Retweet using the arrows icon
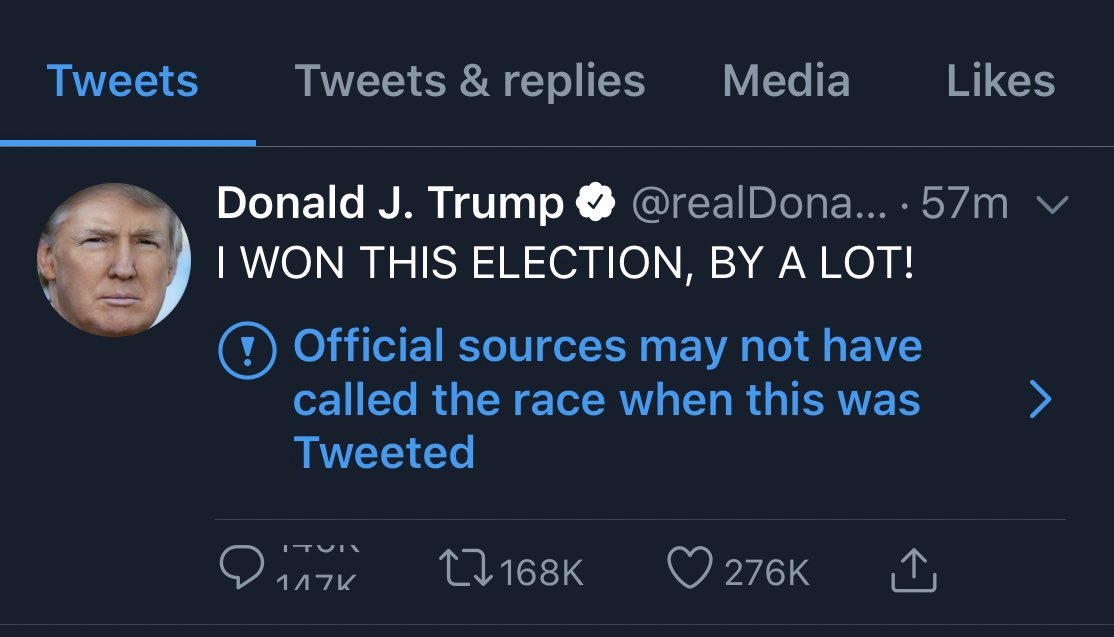This screenshot has width=1114, height=637. click(465, 567)
